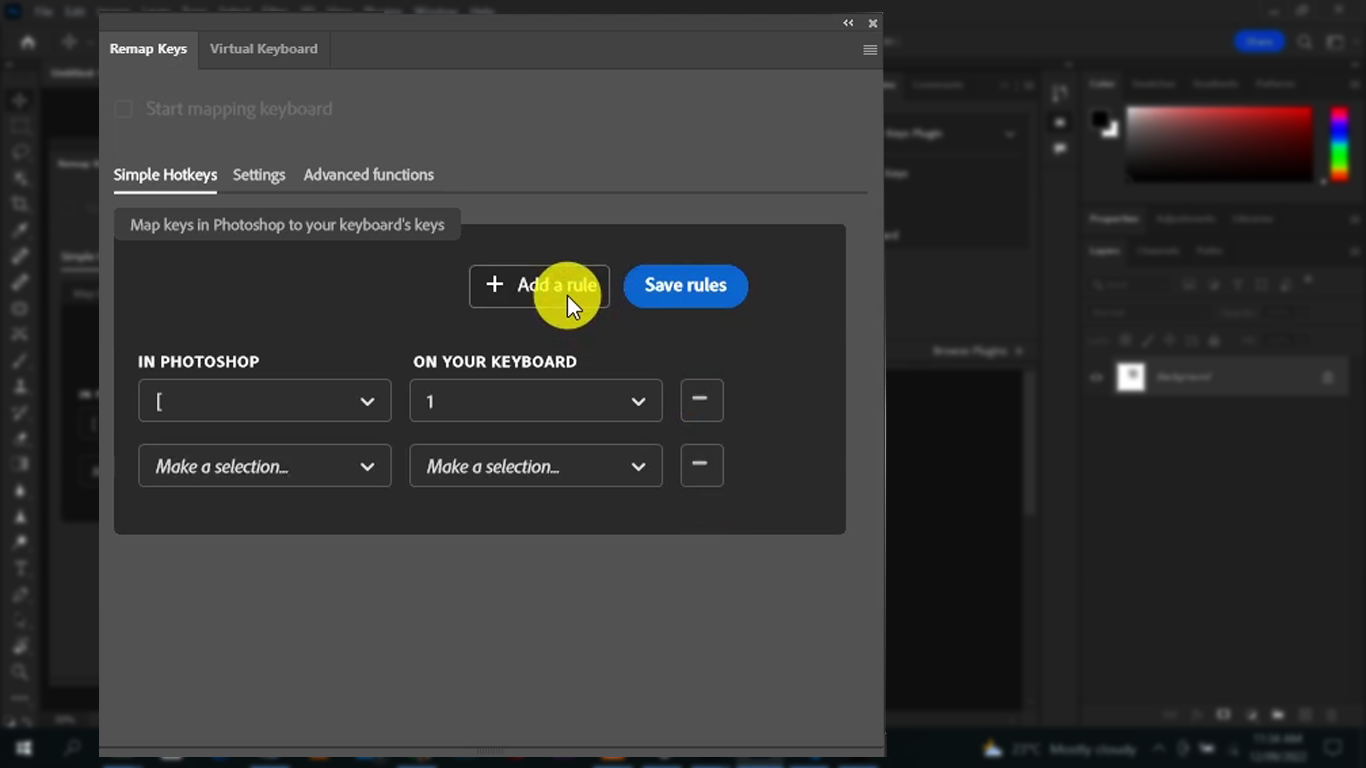Remove the second rule with the minus icon

click(x=701, y=464)
